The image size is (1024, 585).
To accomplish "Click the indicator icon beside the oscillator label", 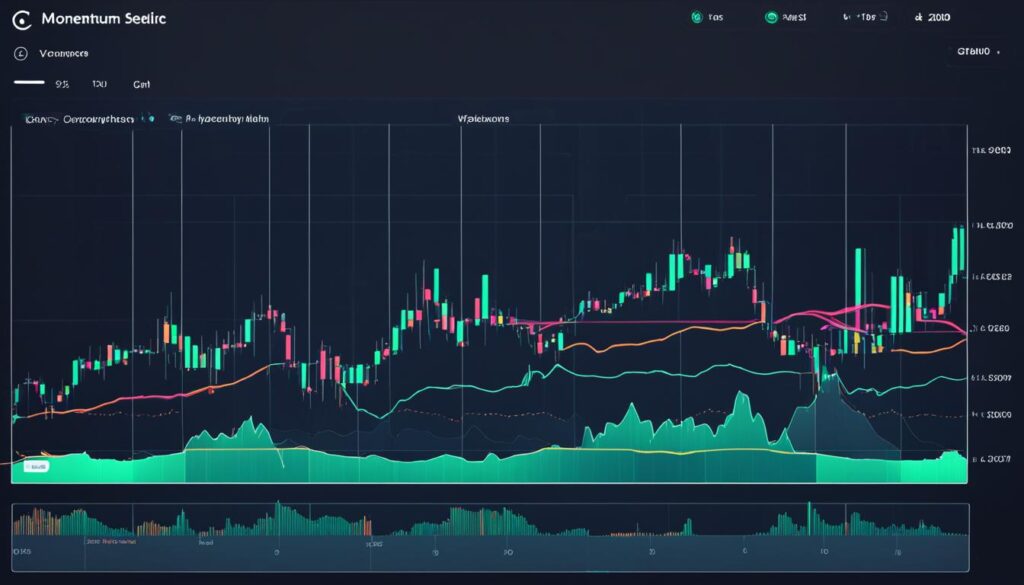I will [x=152, y=117].
